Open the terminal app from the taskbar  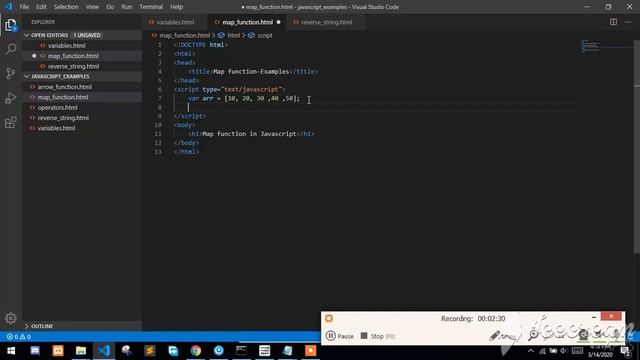click(241, 351)
